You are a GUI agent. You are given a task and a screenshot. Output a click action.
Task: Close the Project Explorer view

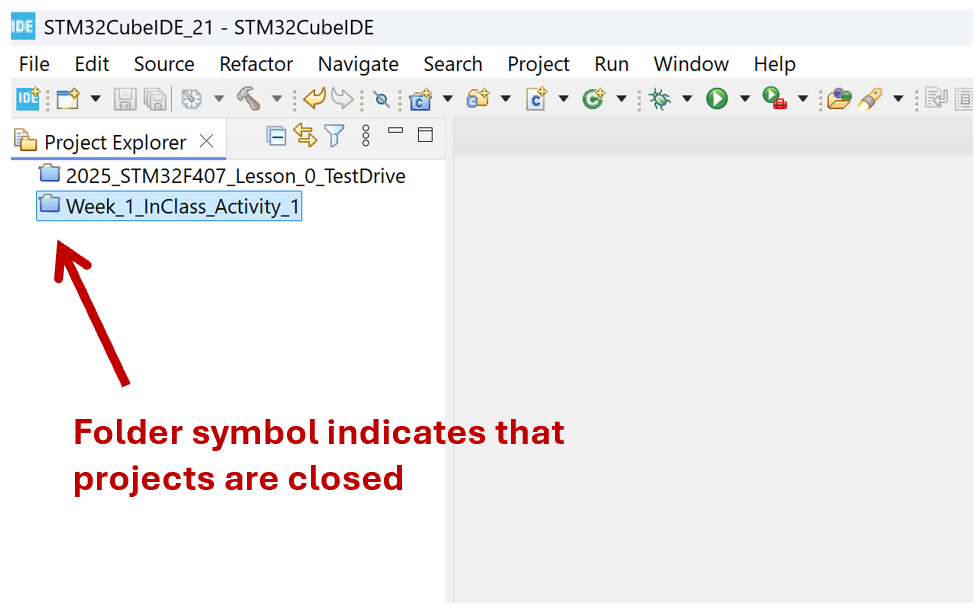tap(206, 141)
